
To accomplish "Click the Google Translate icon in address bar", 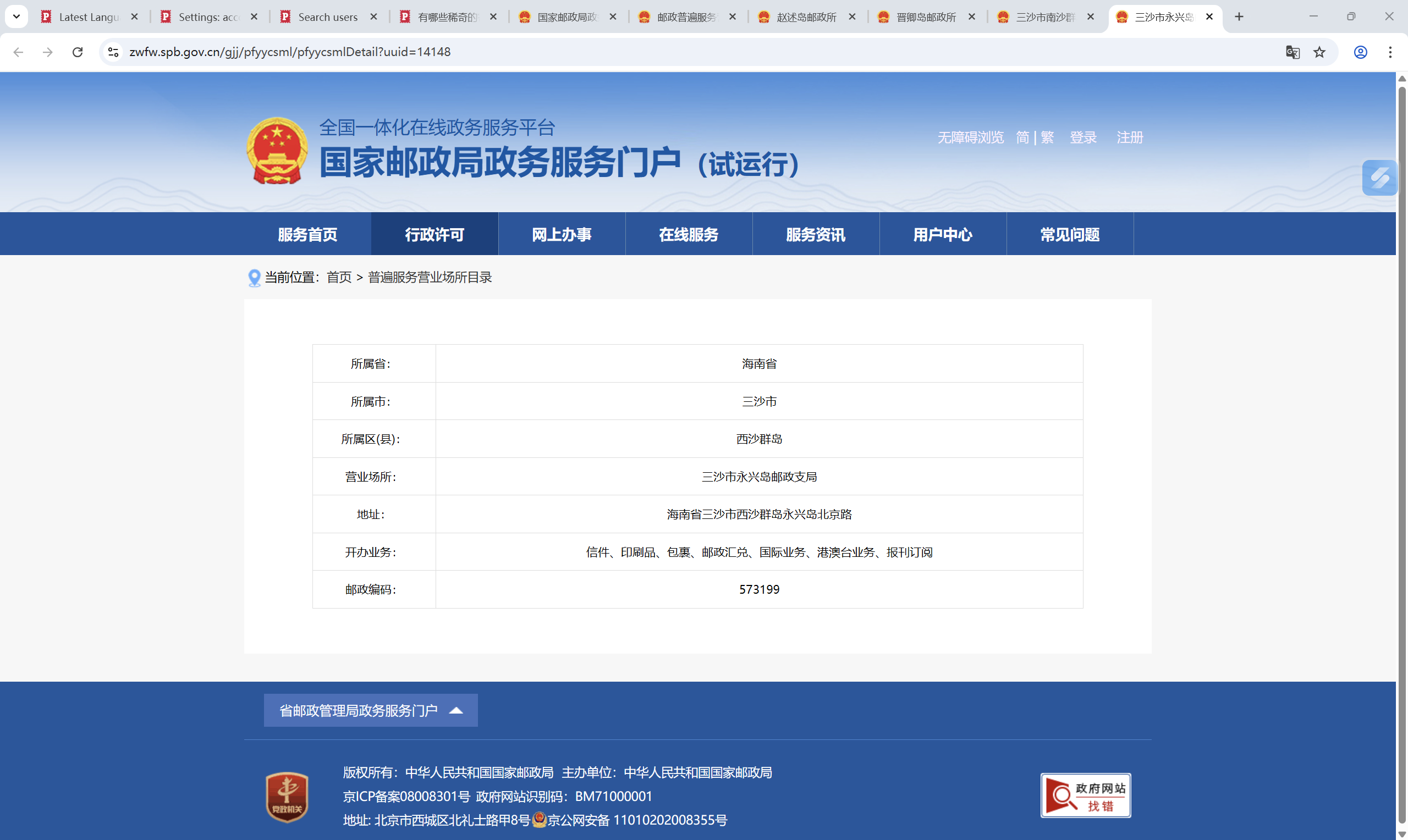I will (1292, 52).
